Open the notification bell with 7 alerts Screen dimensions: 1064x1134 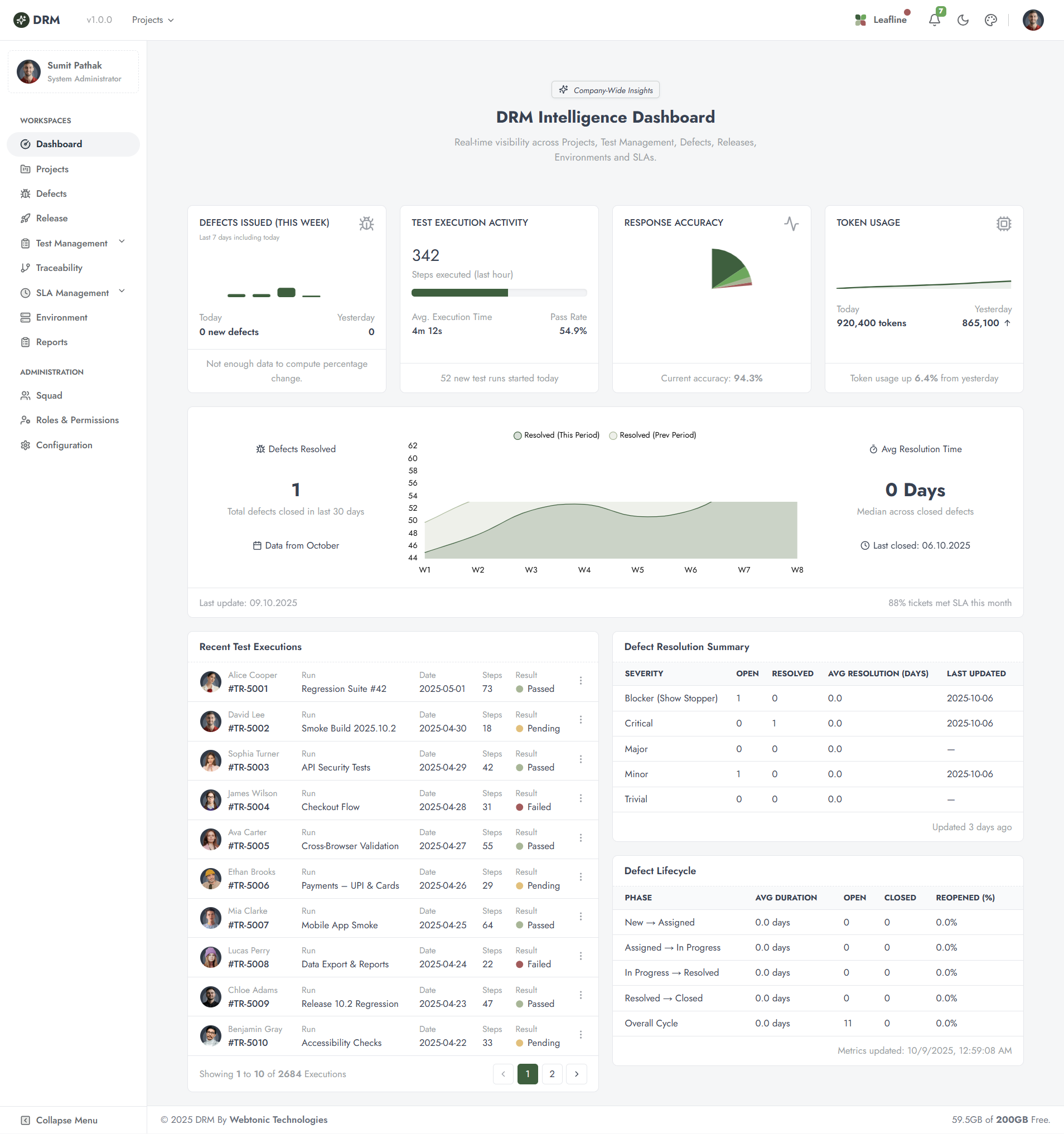click(x=934, y=20)
